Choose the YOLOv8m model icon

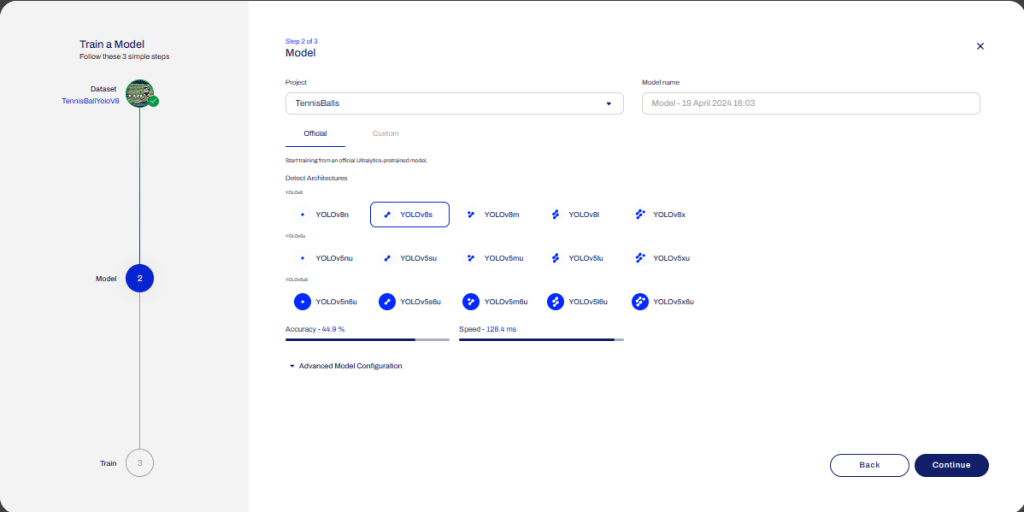[x=471, y=214]
